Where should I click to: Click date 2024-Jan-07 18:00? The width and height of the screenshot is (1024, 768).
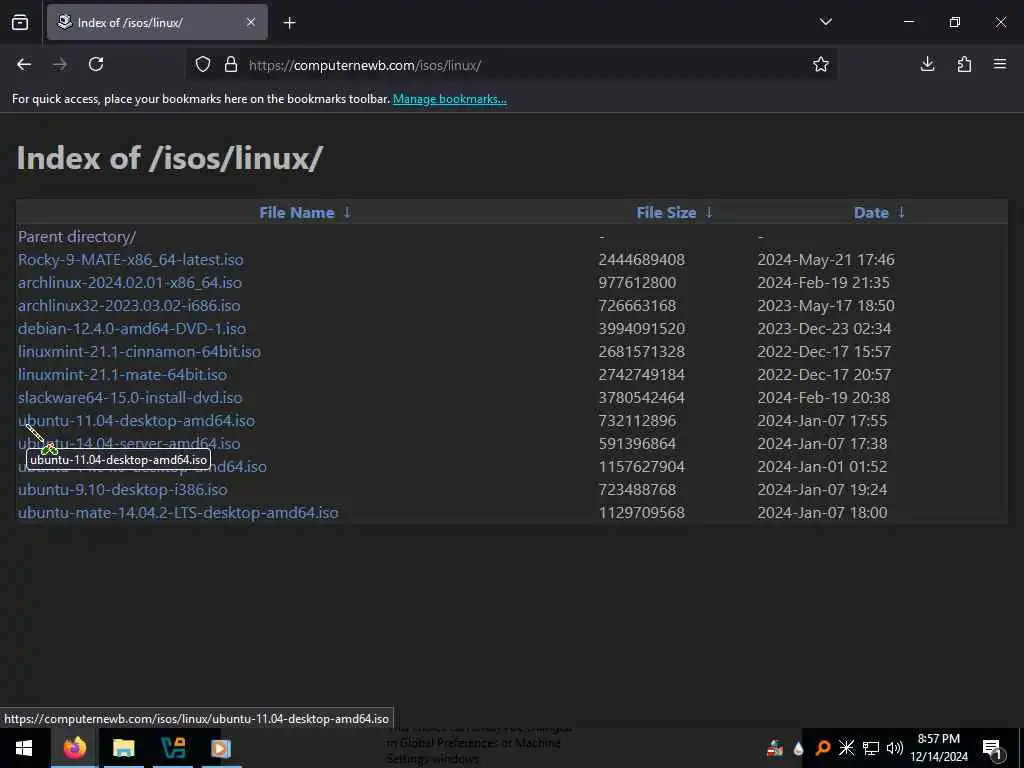coord(822,512)
